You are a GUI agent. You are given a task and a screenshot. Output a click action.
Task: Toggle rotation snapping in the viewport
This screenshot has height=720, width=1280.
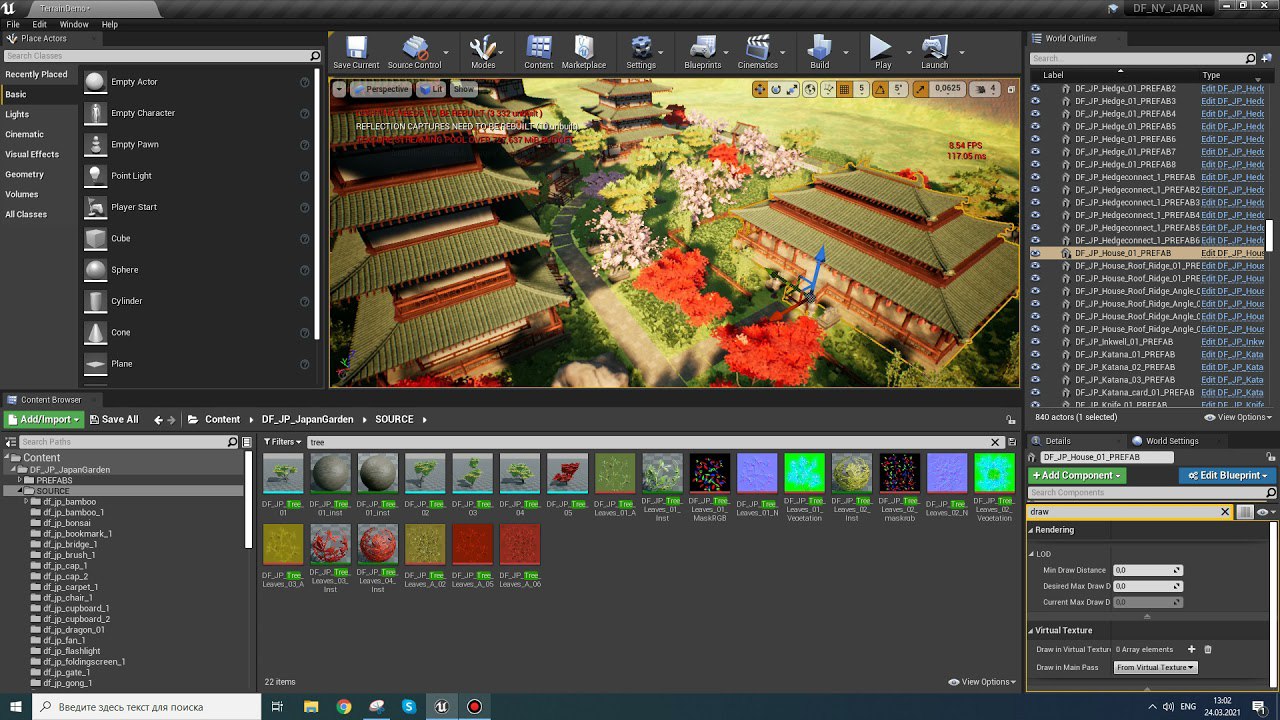[x=881, y=89]
